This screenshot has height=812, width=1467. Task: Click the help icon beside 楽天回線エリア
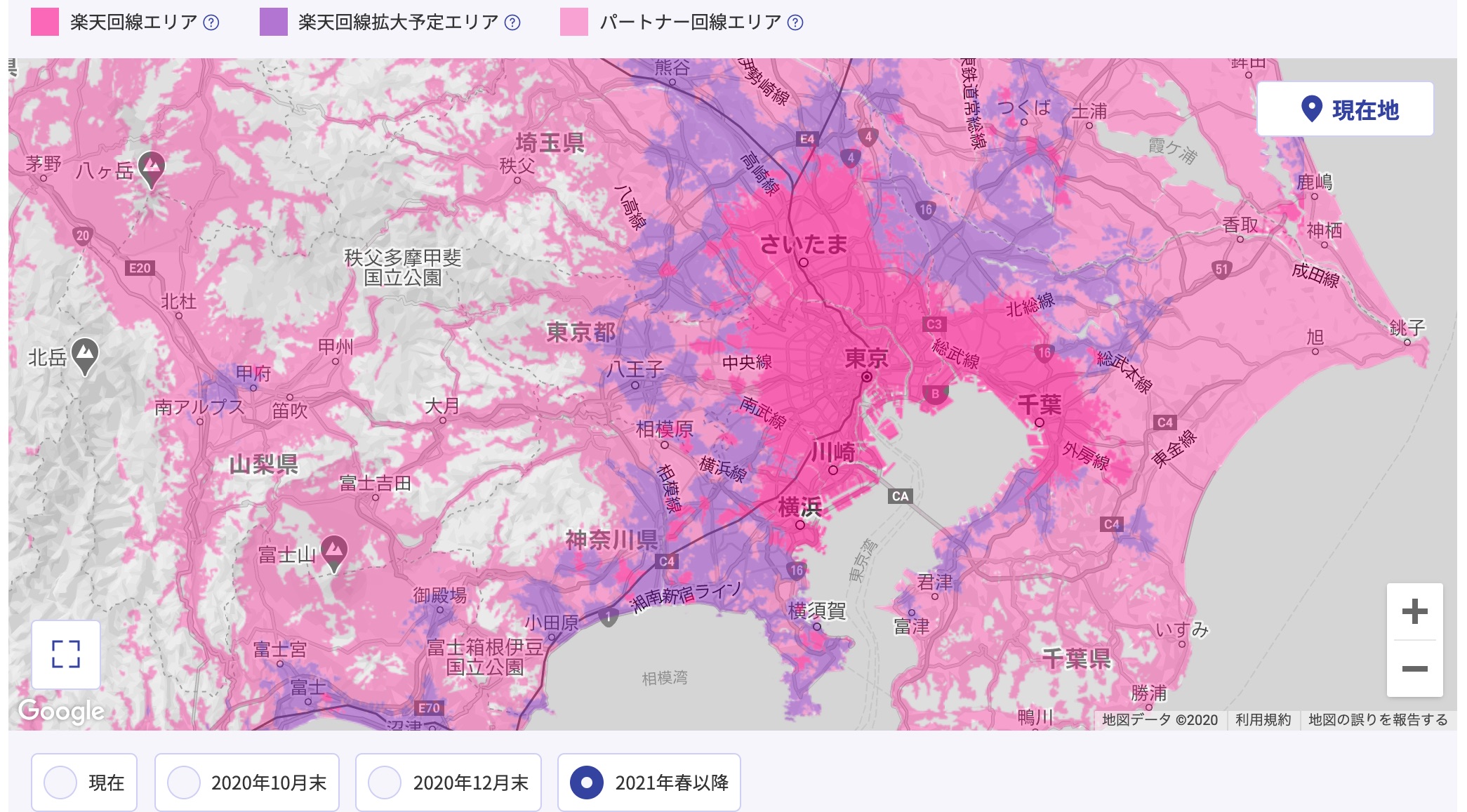[x=211, y=22]
